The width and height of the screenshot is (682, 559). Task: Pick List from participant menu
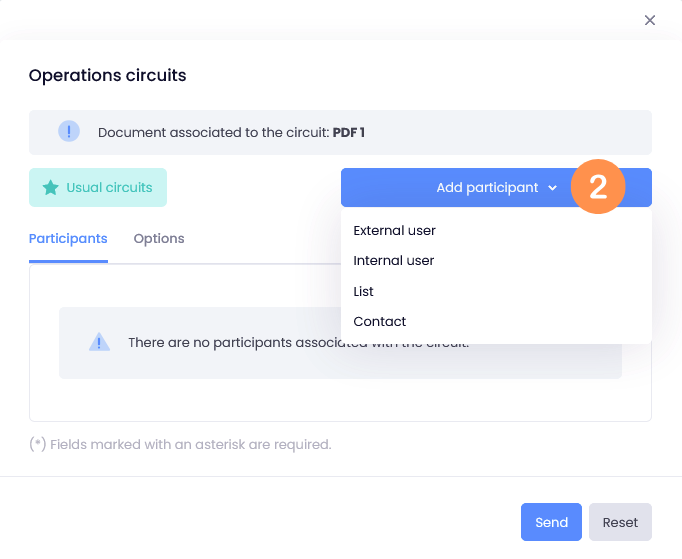[363, 291]
